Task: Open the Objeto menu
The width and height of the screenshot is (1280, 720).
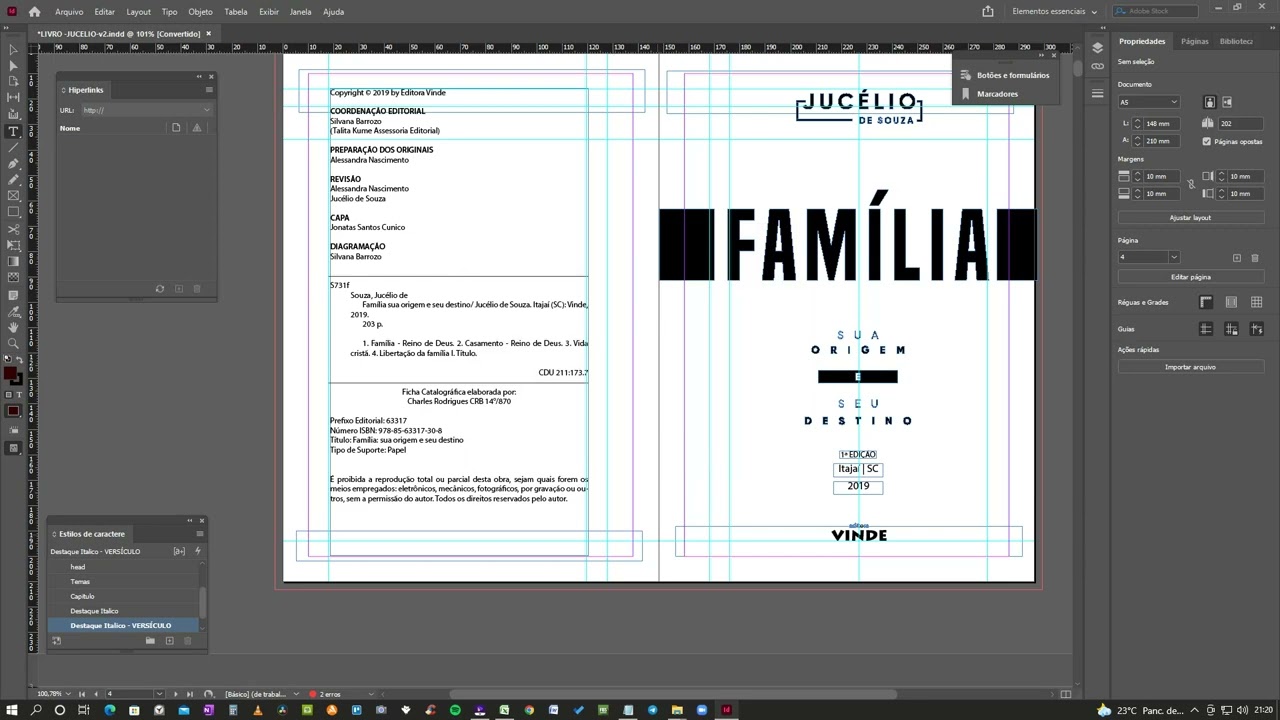Action: (200, 12)
